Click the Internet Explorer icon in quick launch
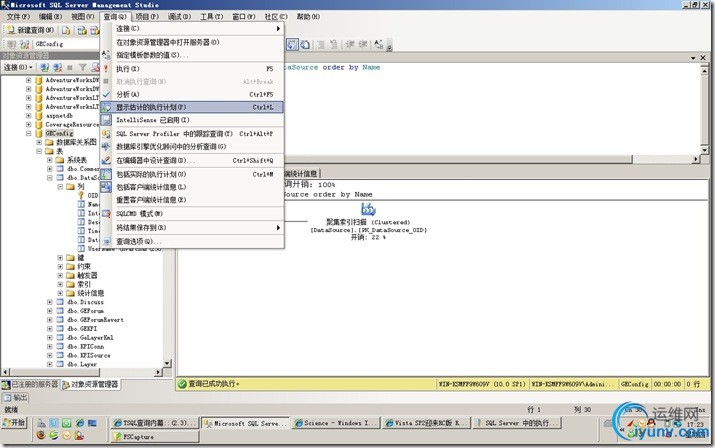 click(79, 423)
